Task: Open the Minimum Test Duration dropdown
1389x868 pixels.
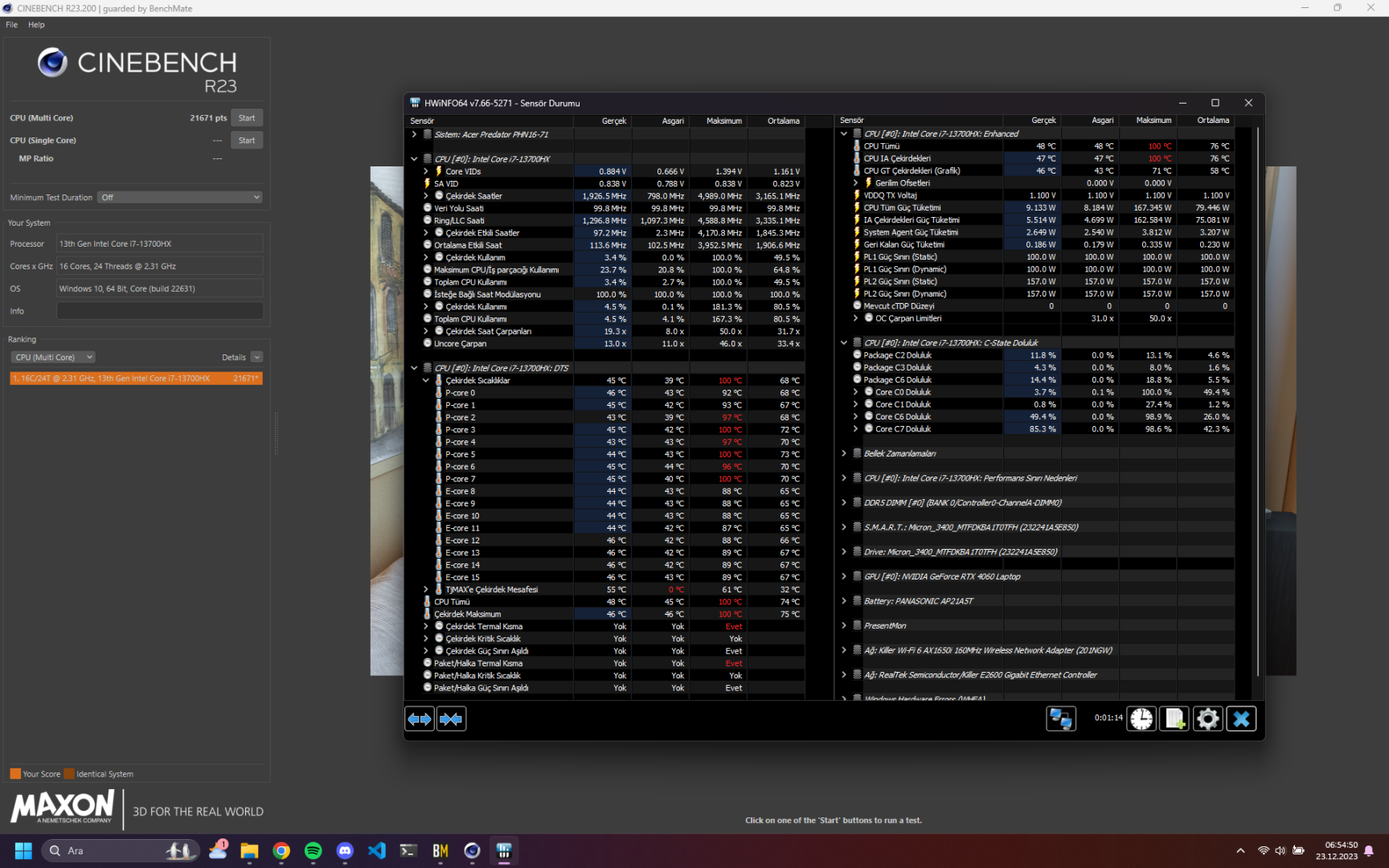Action: pyautogui.click(x=180, y=197)
